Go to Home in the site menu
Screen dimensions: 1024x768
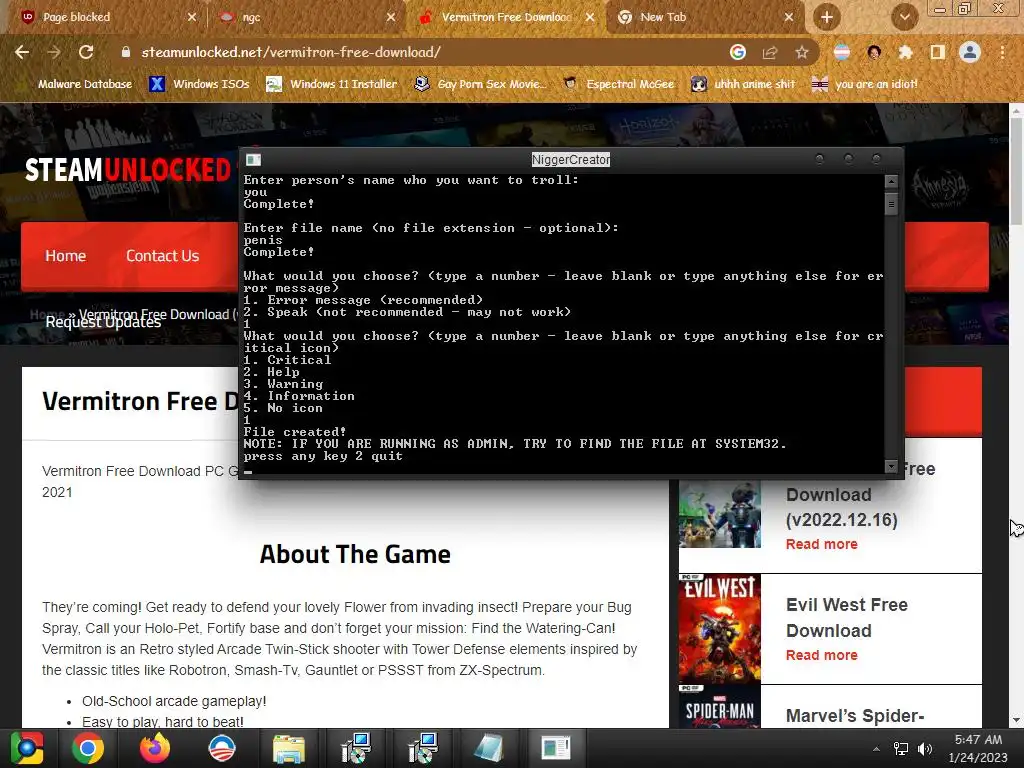coord(65,256)
